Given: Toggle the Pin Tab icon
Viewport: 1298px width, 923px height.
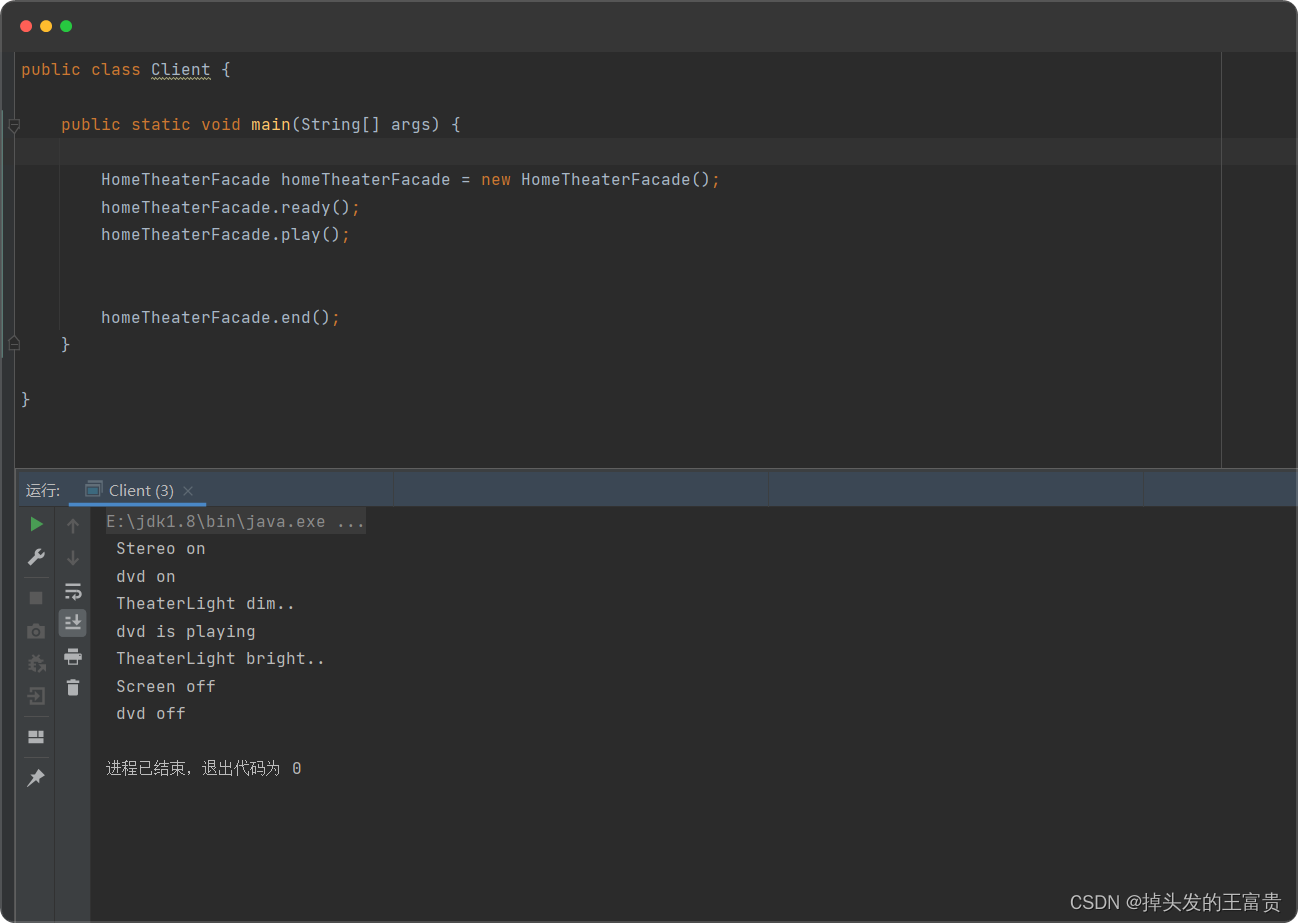Looking at the screenshot, I should tap(36, 778).
